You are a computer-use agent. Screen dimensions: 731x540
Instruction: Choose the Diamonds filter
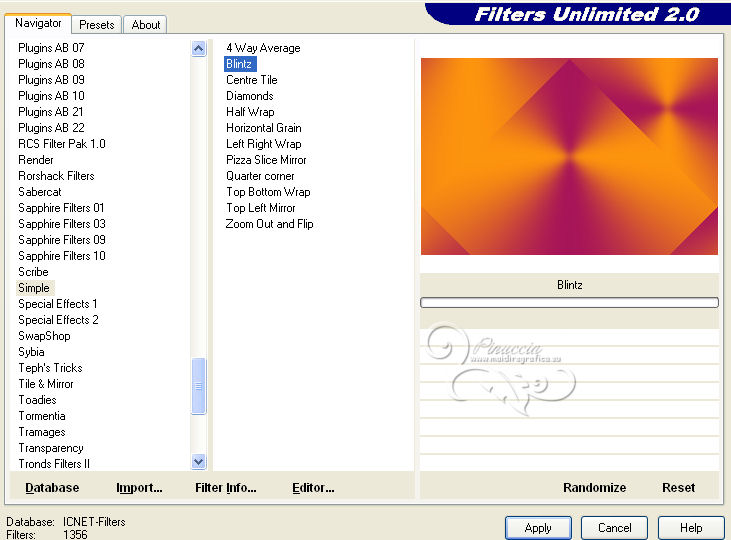[250, 96]
